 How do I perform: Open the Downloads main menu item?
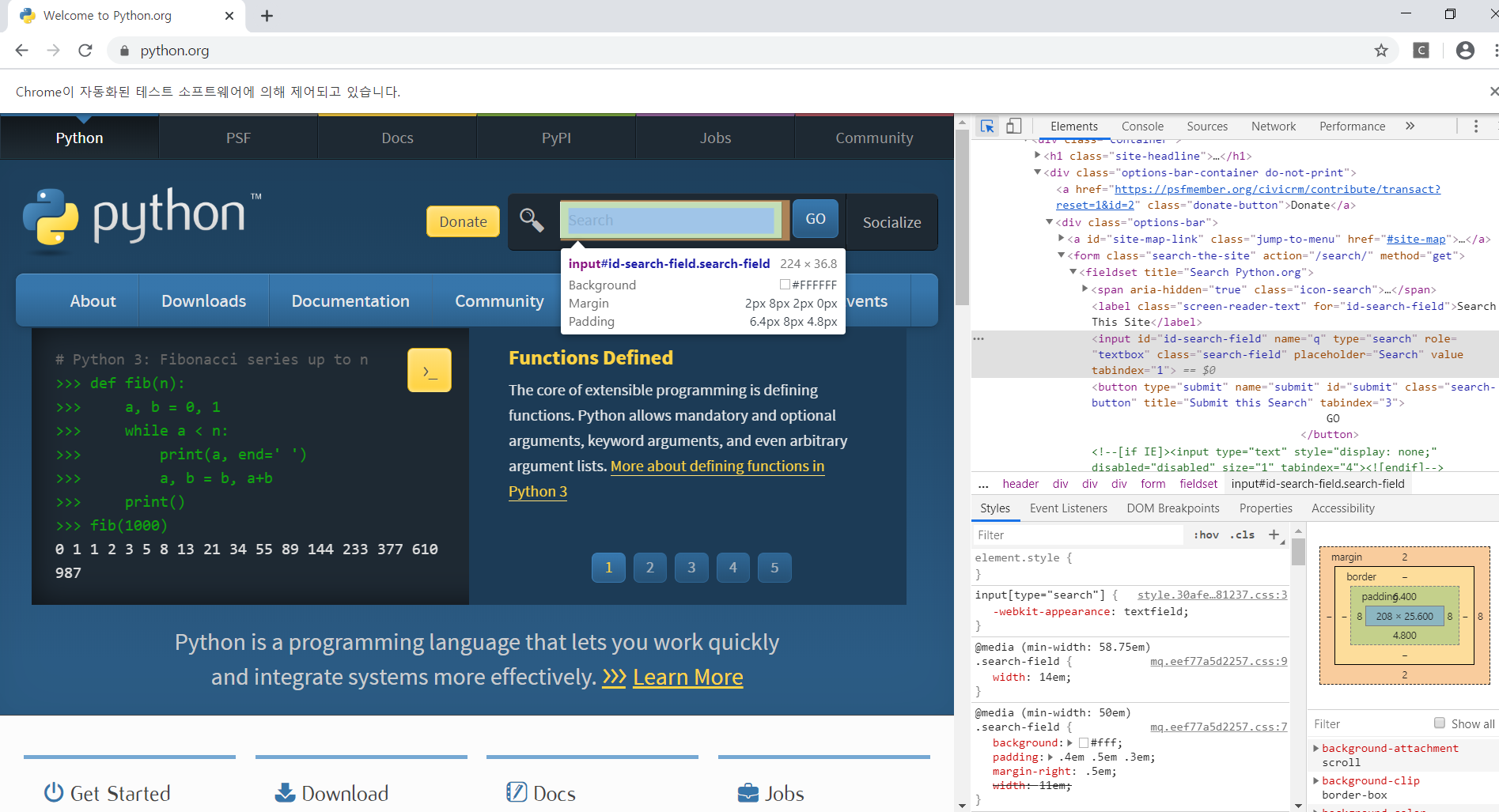pos(204,301)
